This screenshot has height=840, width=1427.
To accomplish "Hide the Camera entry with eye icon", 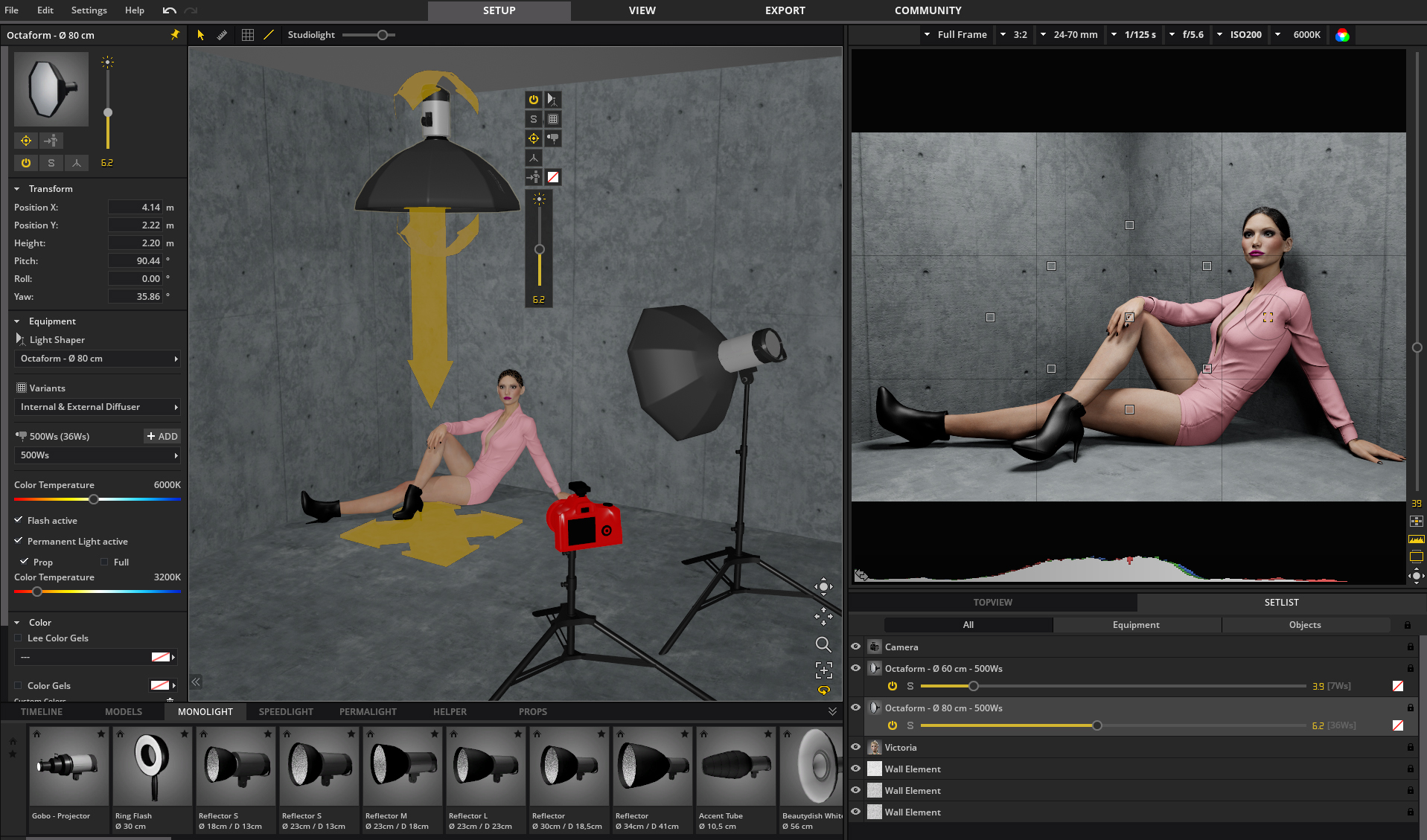I will pyautogui.click(x=856, y=647).
